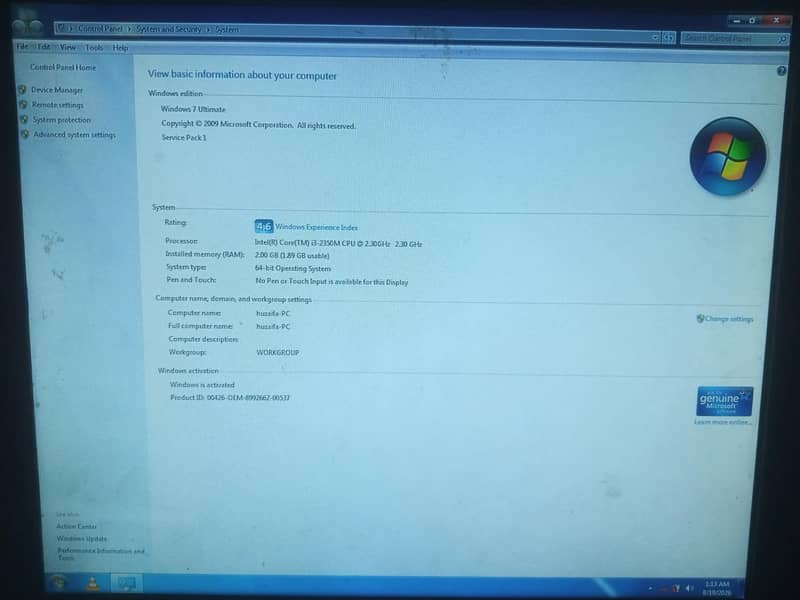Open VLC media player taskbar icon
The image size is (800, 600).
(93, 583)
